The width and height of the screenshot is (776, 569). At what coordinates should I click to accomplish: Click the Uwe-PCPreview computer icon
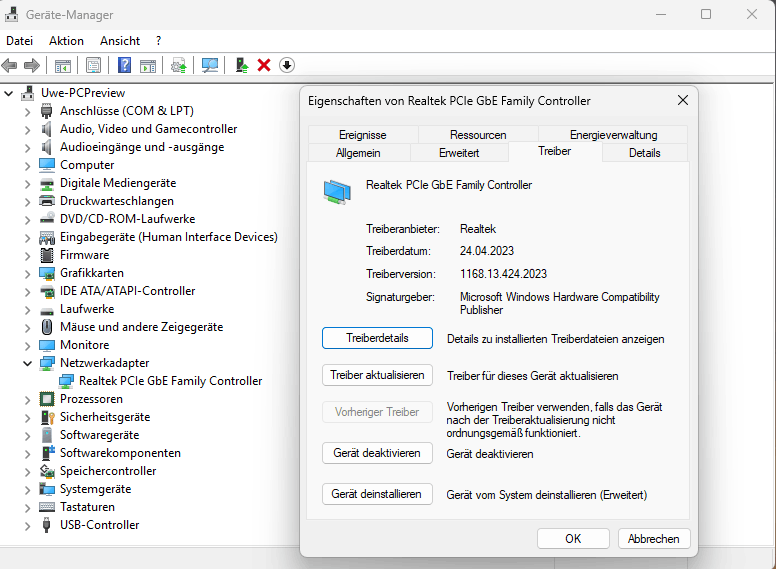click(28, 93)
